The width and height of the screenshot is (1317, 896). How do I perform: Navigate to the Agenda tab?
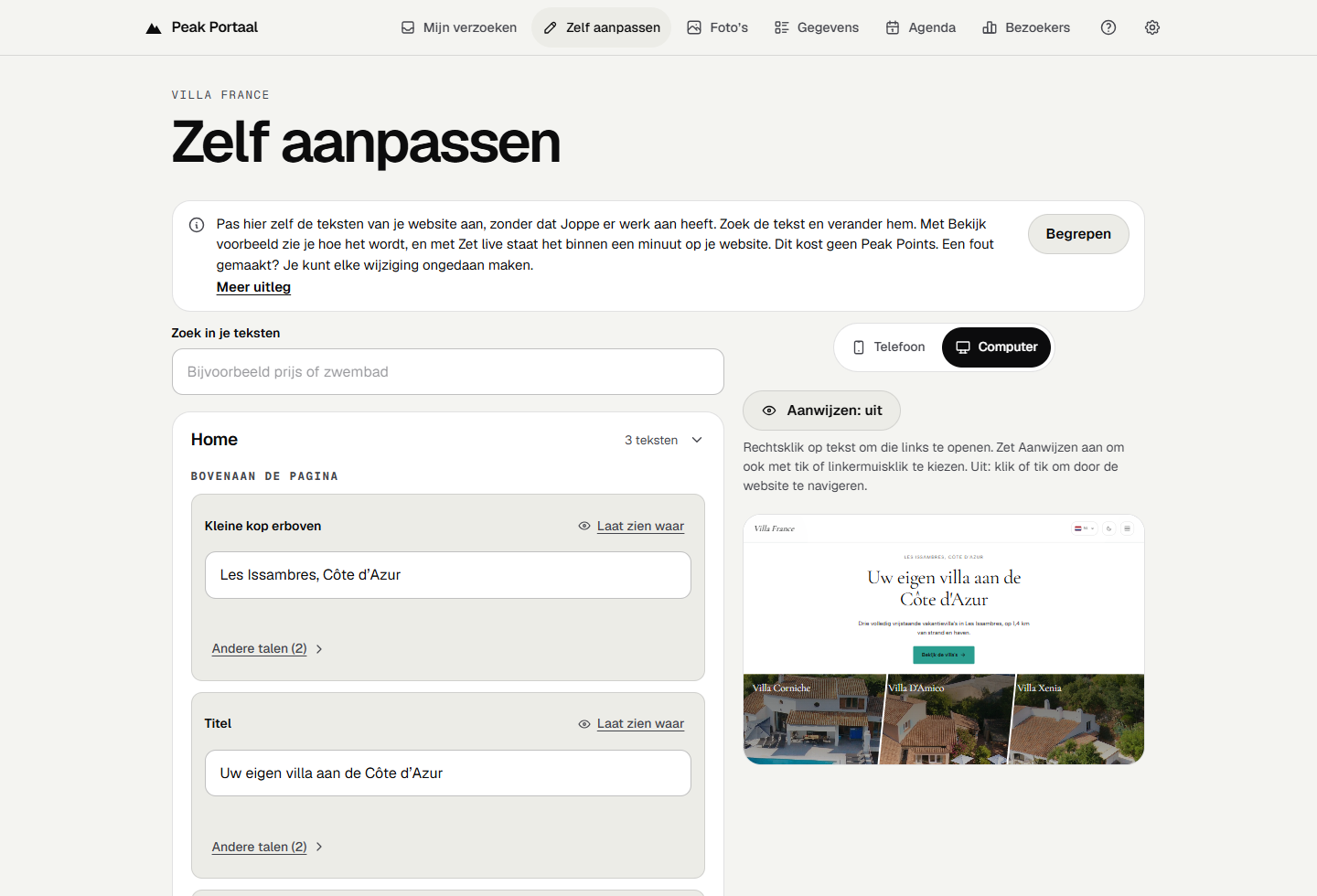921,27
